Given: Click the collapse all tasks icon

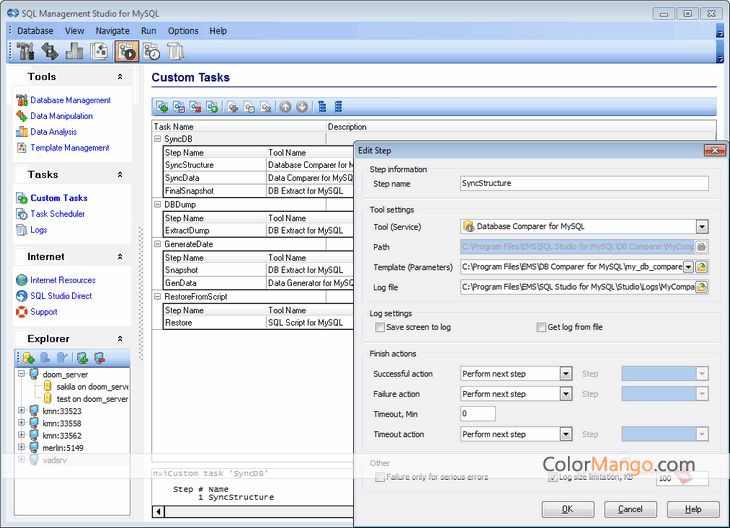Looking at the screenshot, I should click(x=338, y=107).
